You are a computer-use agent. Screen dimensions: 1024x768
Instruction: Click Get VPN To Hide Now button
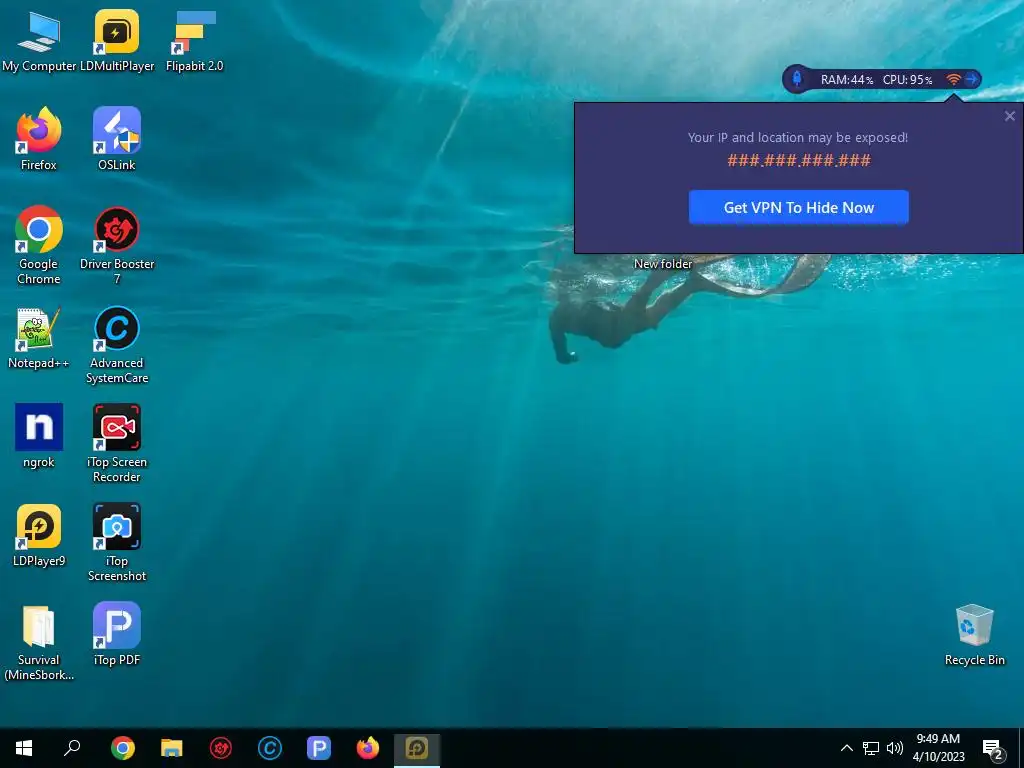798,208
